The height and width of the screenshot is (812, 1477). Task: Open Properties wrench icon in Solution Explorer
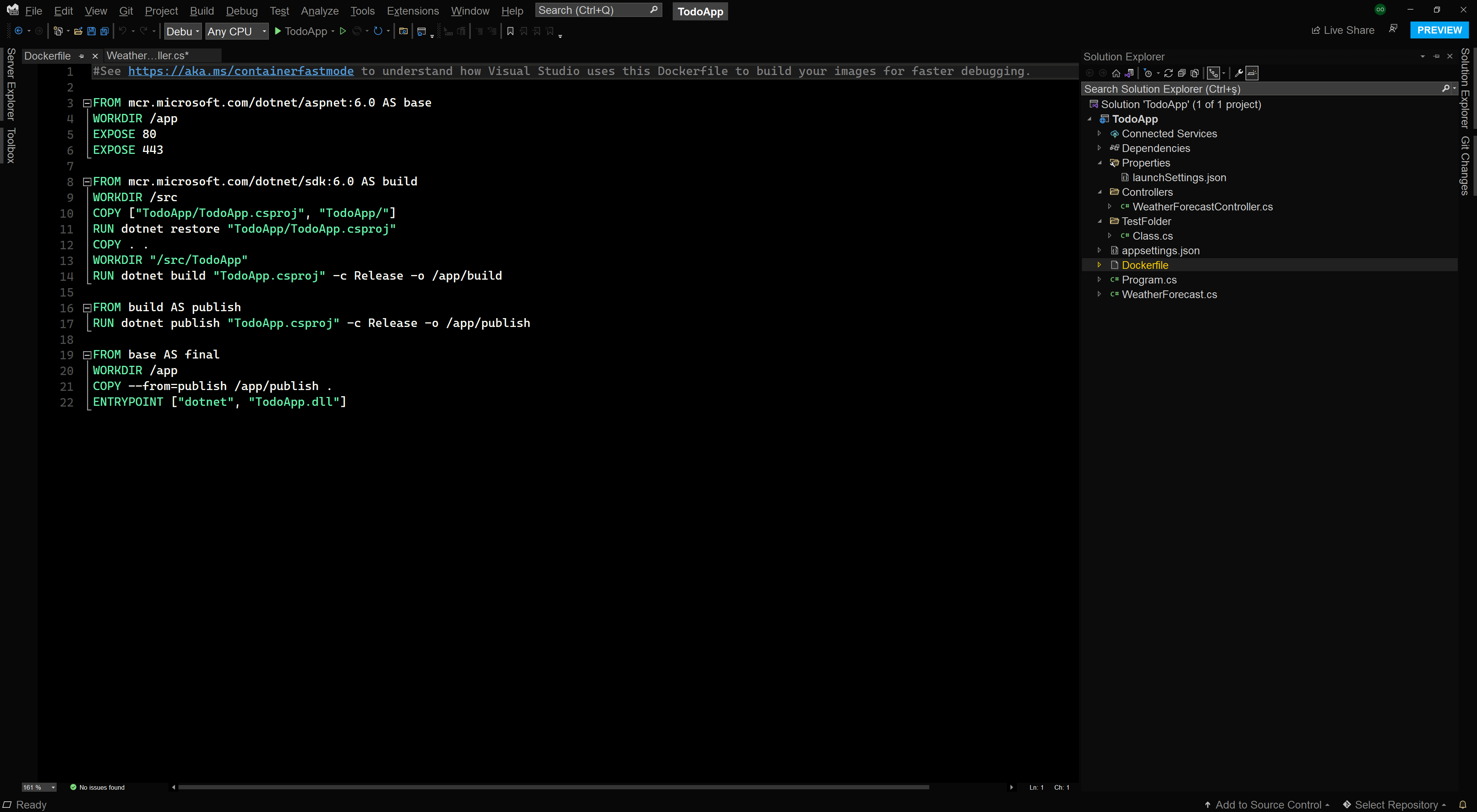tap(1239, 73)
